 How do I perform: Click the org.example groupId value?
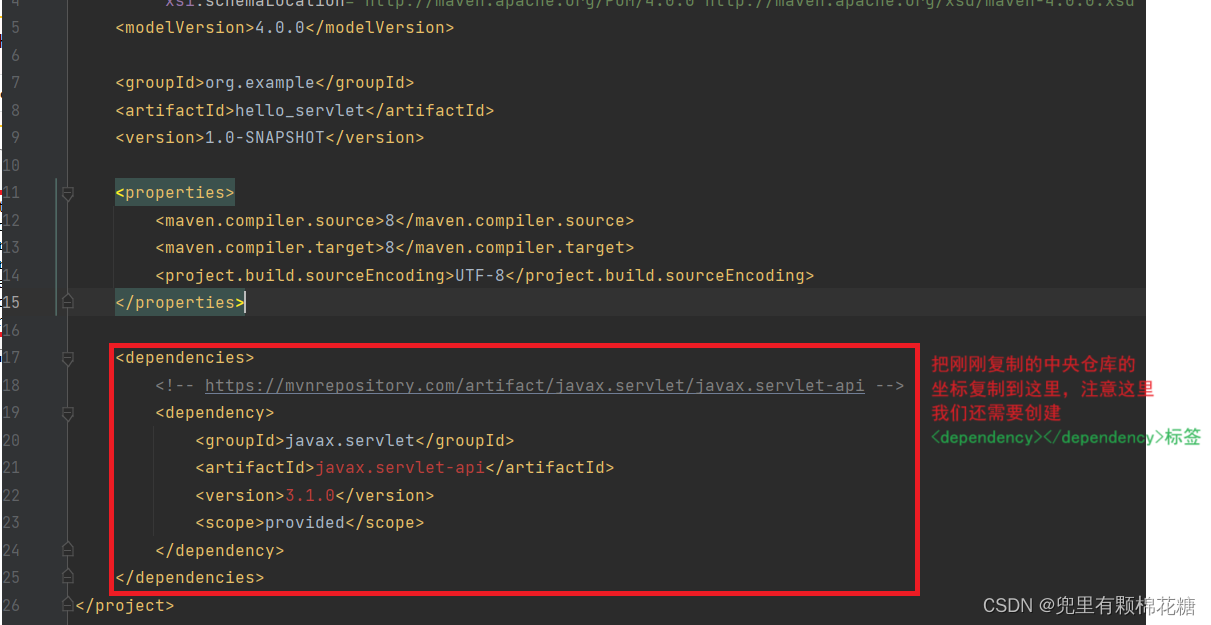[260, 83]
